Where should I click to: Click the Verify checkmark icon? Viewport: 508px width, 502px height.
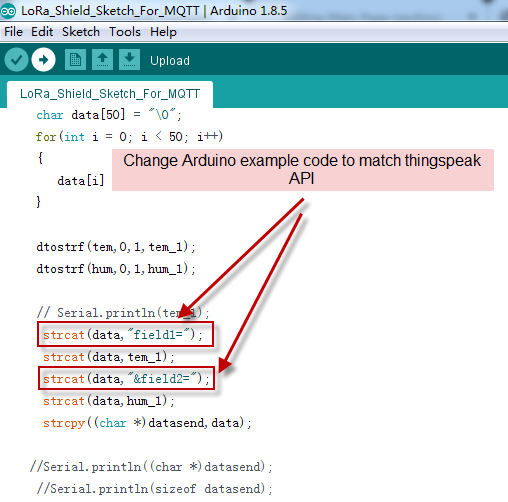pos(16,60)
